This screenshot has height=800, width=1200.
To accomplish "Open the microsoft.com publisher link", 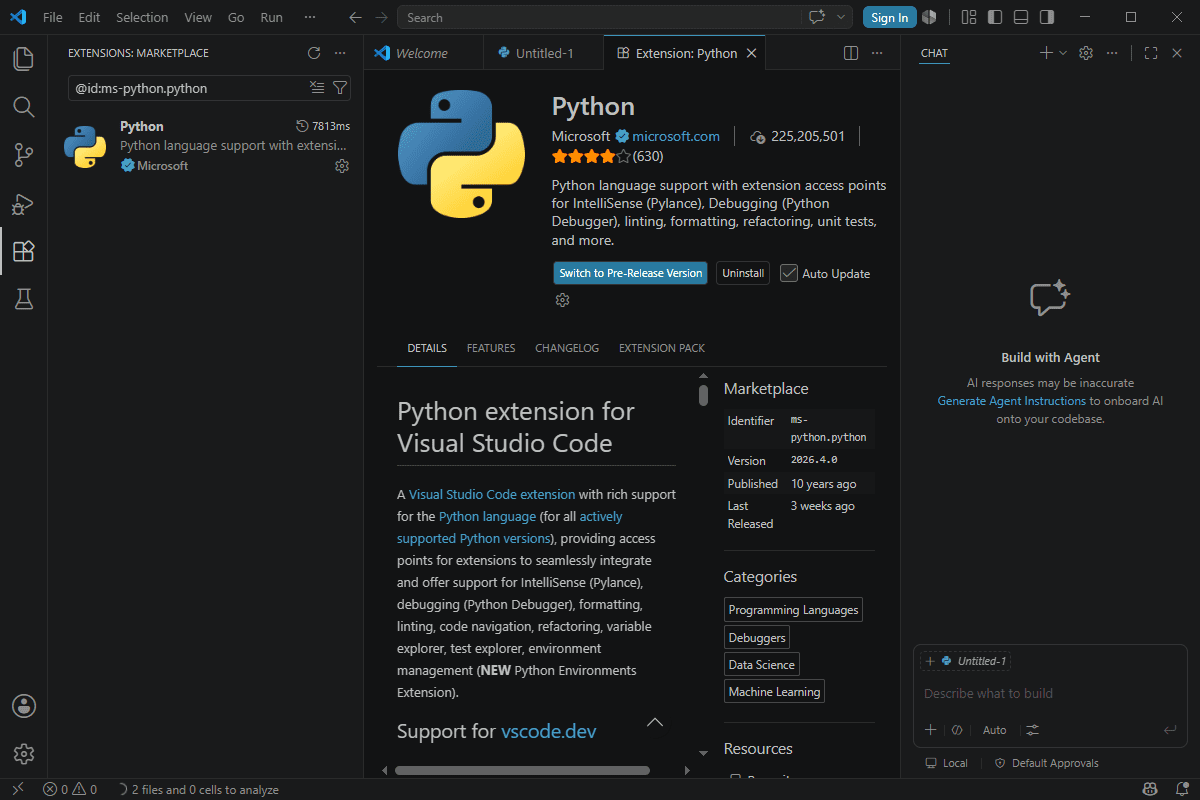I will (x=676, y=136).
